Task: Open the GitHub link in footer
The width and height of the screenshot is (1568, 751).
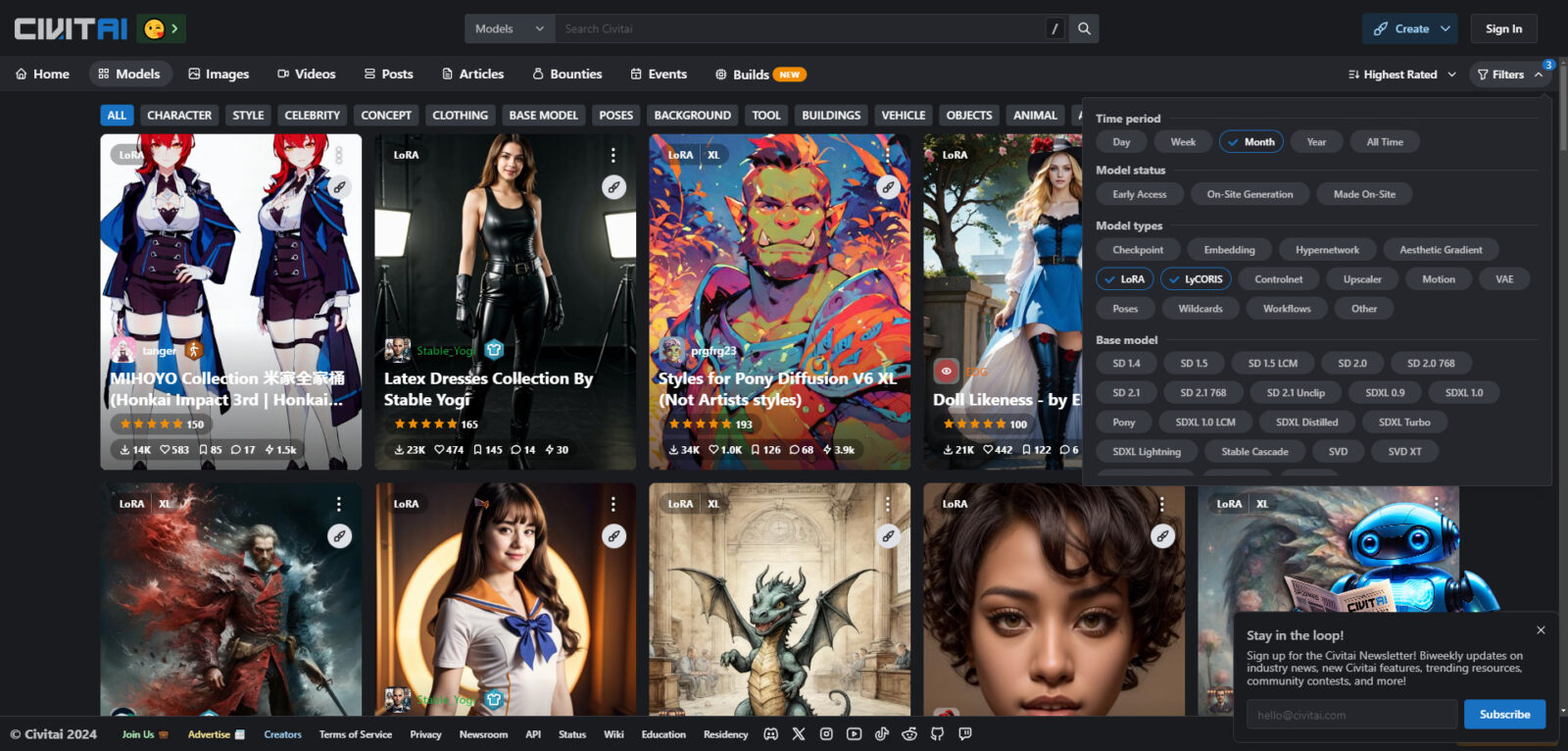Action: pos(937,734)
